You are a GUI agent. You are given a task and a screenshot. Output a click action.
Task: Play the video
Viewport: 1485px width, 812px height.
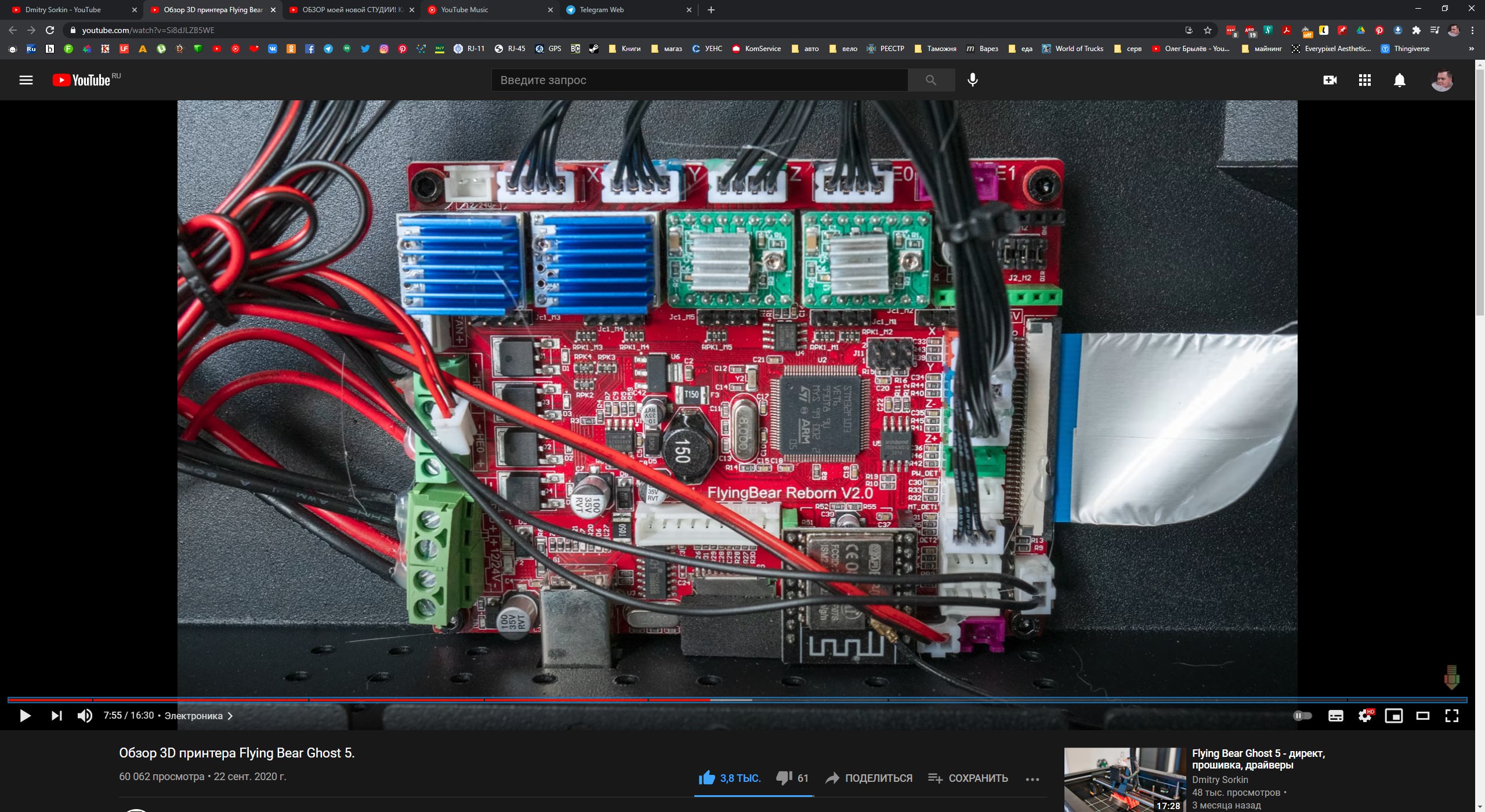coord(25,715)
